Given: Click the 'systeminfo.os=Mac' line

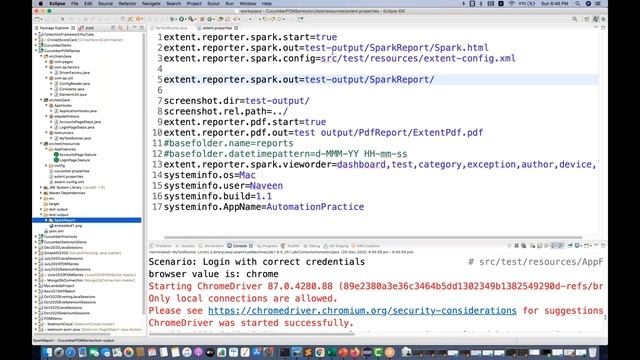Looking at the screenshot, I should pyautogui.click(x=209, y=175).
